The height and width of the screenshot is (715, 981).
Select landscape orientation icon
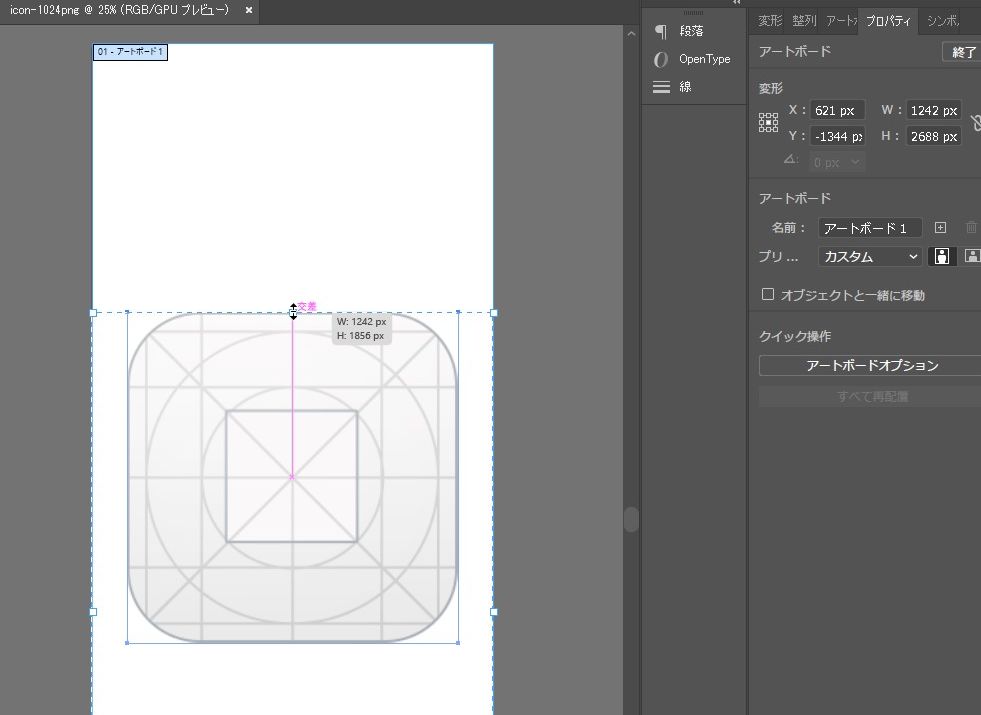(x=971, y=256)
